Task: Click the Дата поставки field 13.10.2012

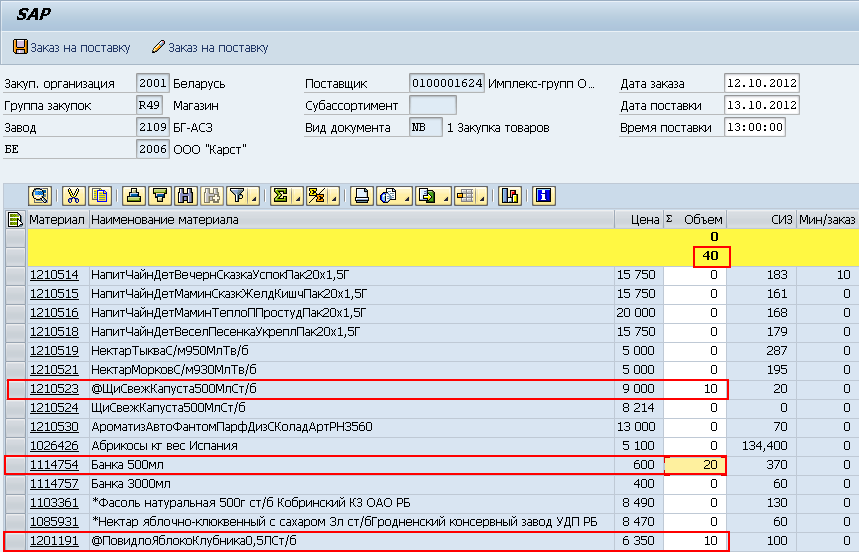Action: 761,105
